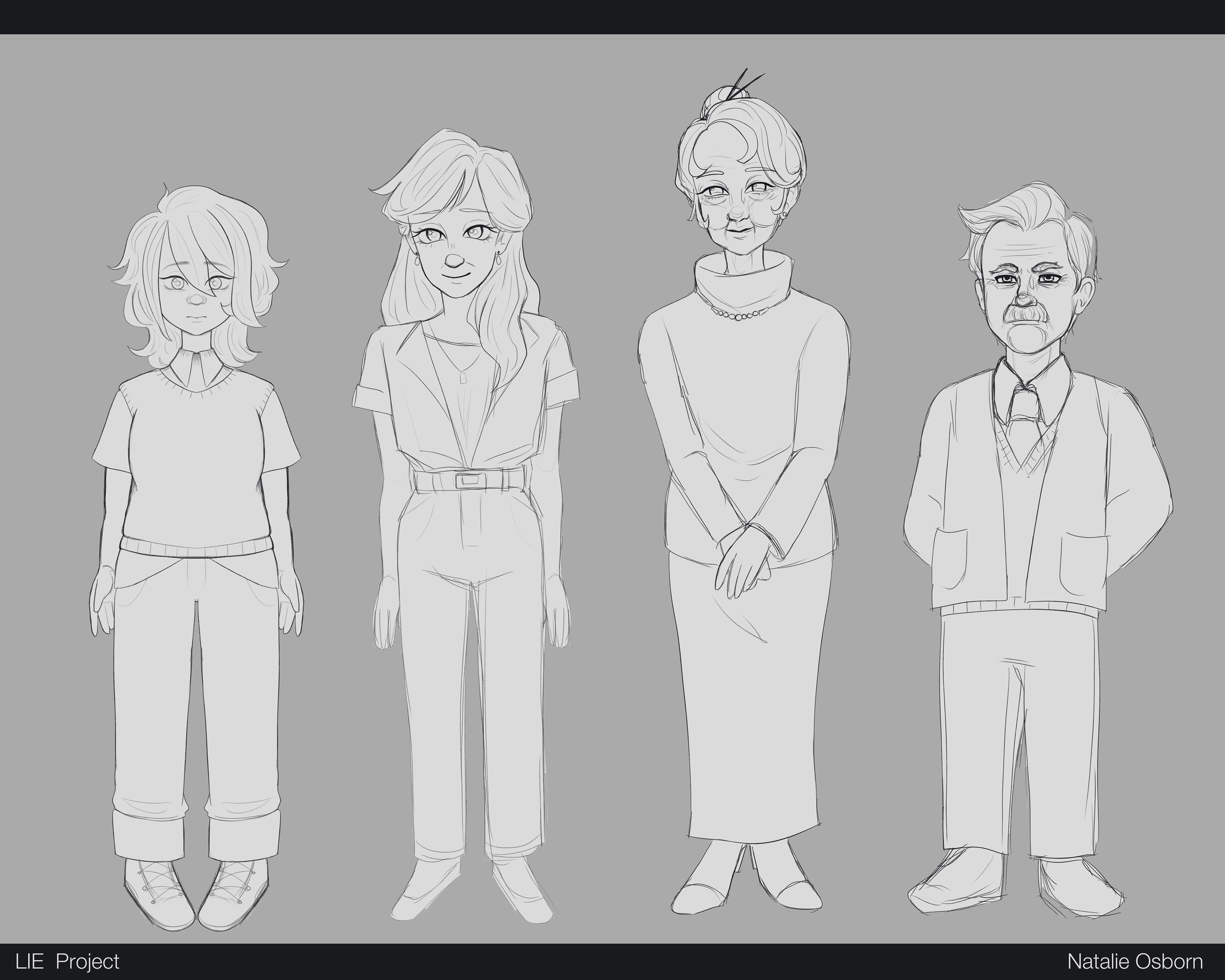This screenshot has height=980, width=1225.
Task: Click the 'LIE Project' caption text
Action: click(68, 962)
